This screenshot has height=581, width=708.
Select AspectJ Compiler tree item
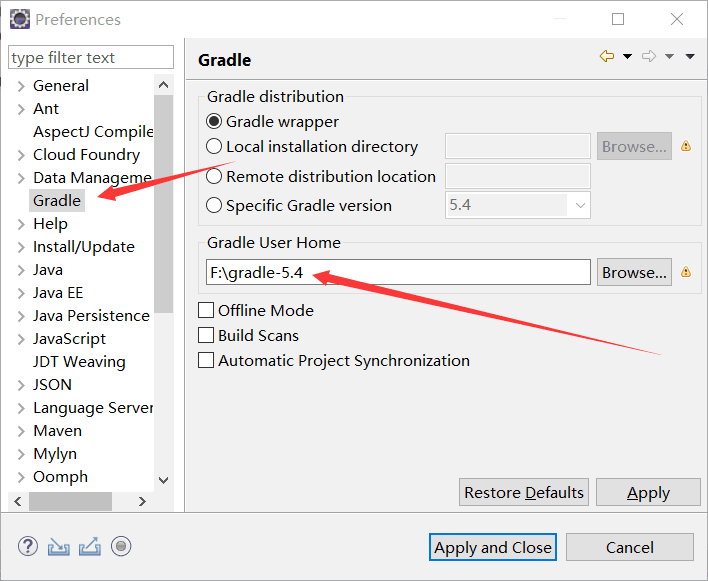click(x=93, y=131)
